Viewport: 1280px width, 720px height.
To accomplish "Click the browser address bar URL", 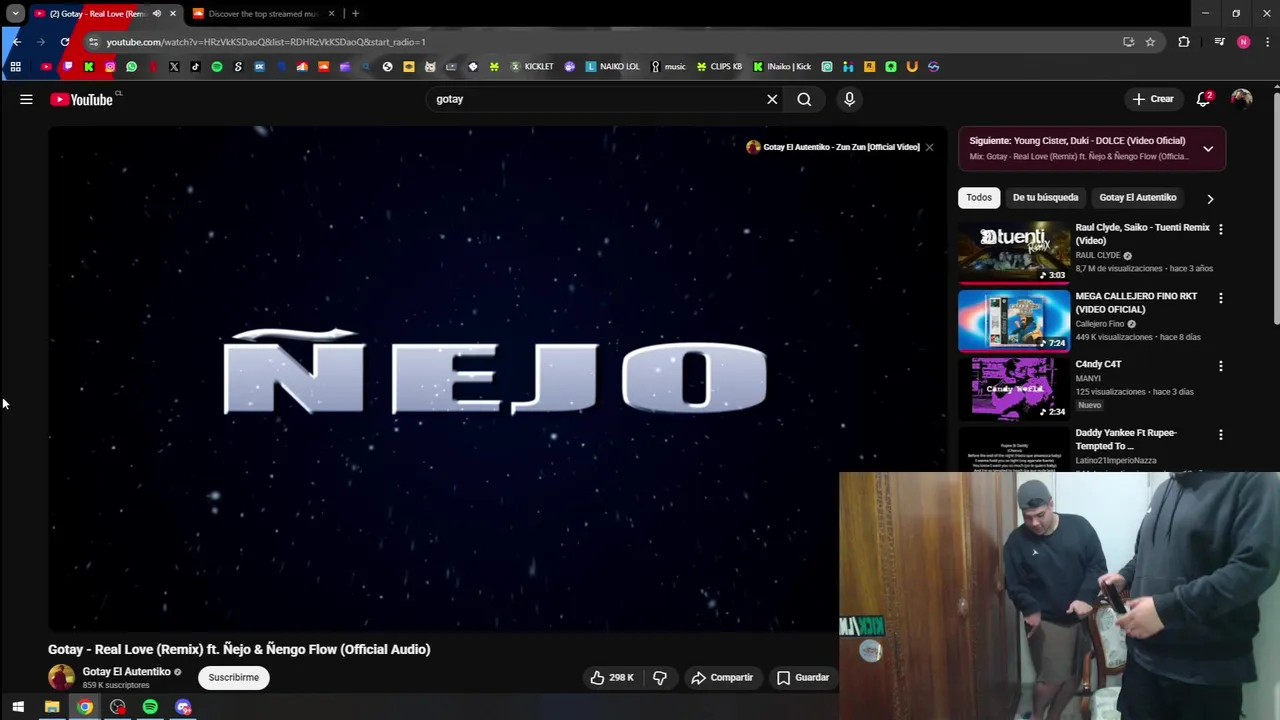I will 266,42.
